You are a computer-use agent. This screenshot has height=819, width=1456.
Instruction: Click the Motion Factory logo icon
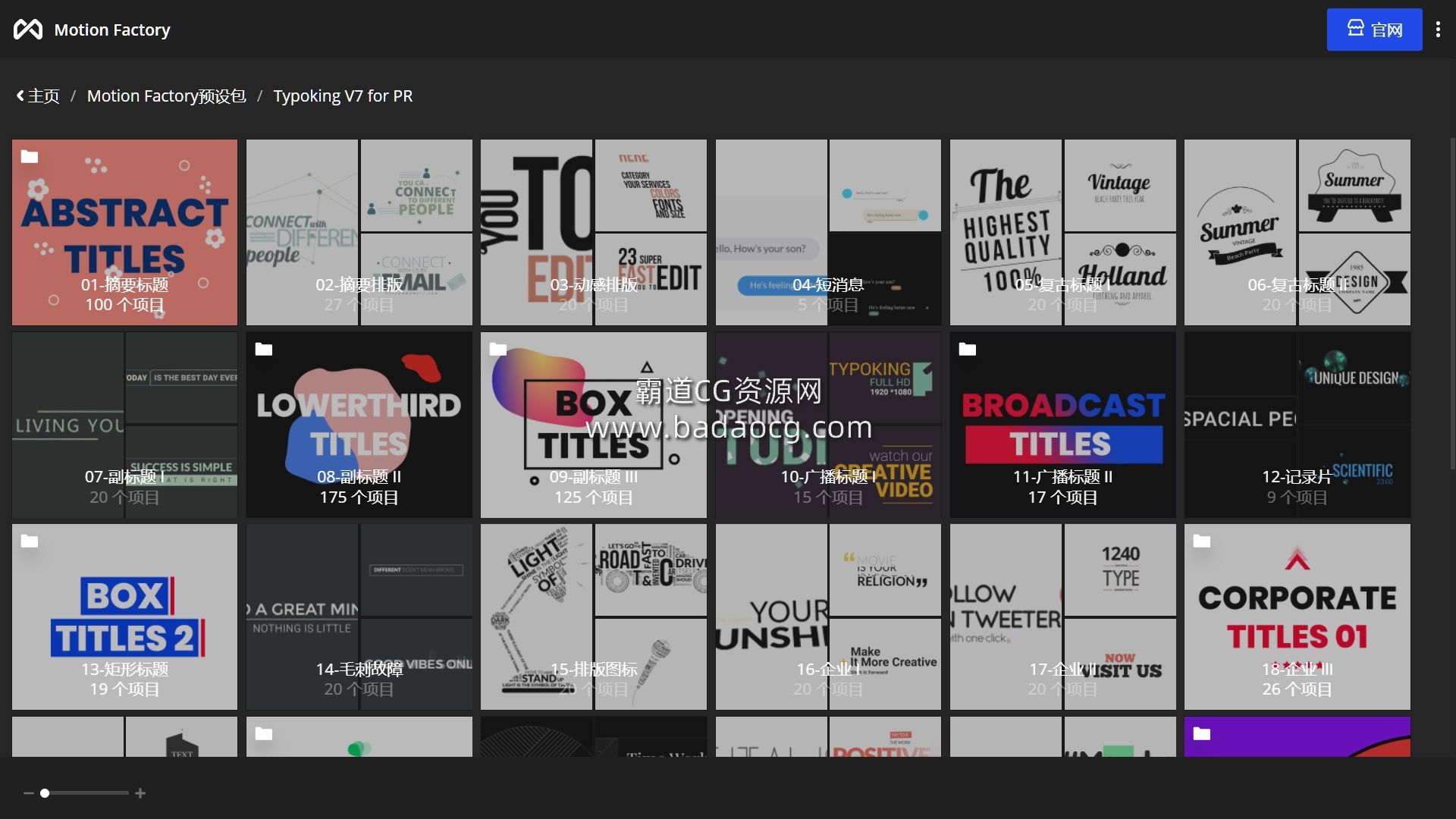coord(28,30)
